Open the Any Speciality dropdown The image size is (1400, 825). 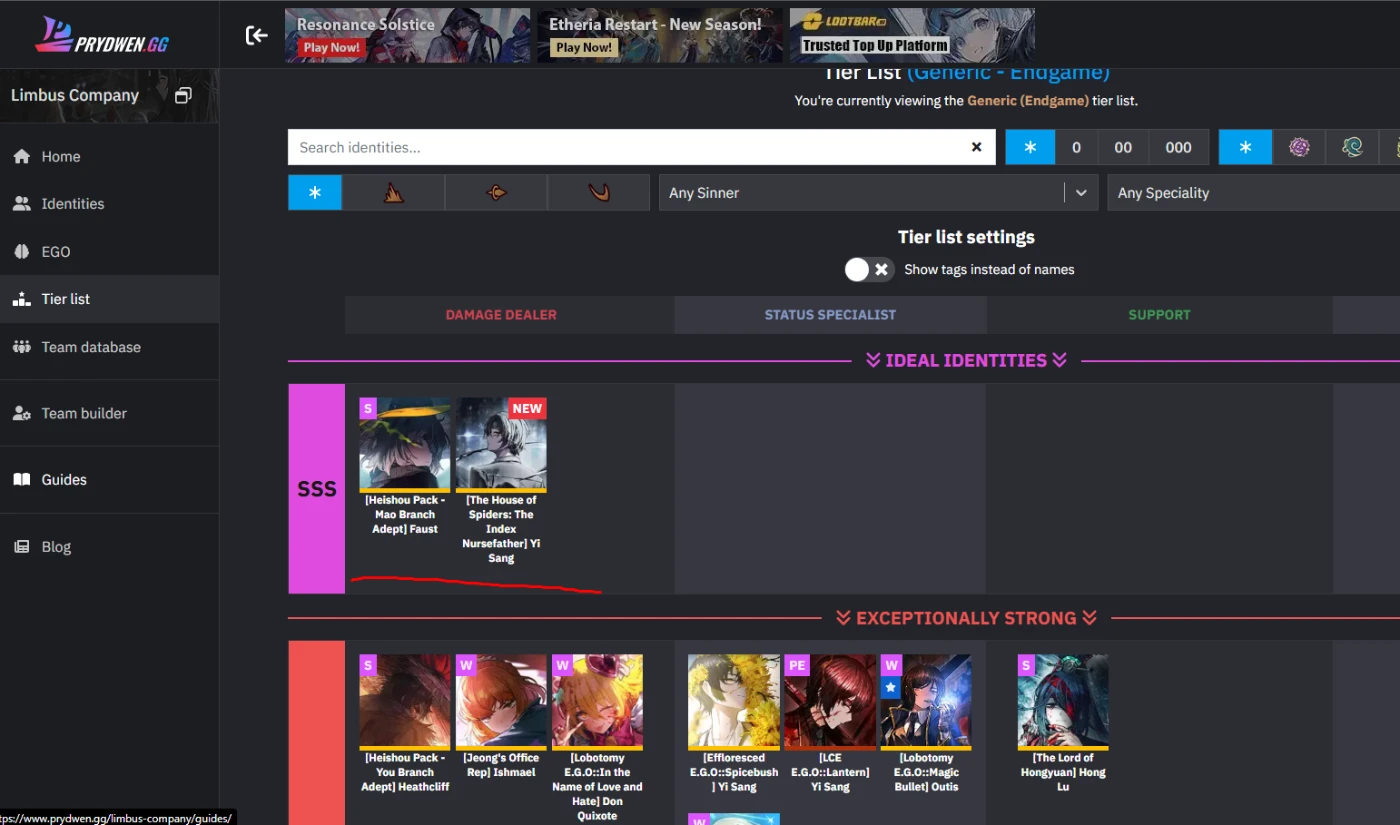point(1250,193)
